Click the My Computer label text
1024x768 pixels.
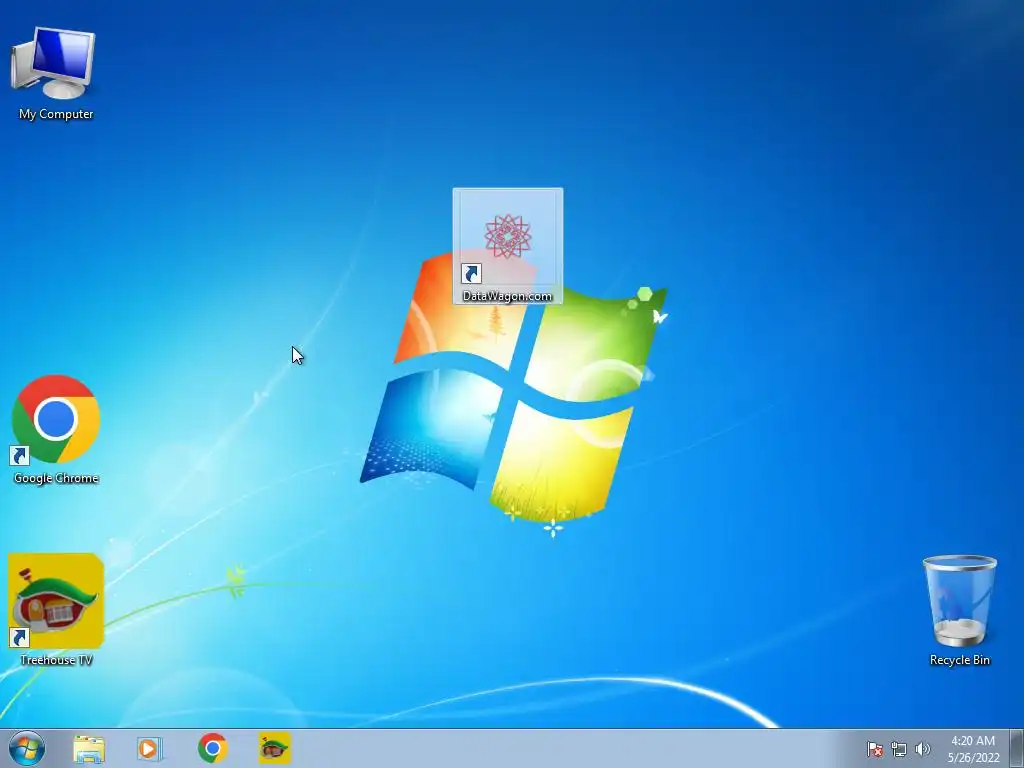[x=56, y=114]
